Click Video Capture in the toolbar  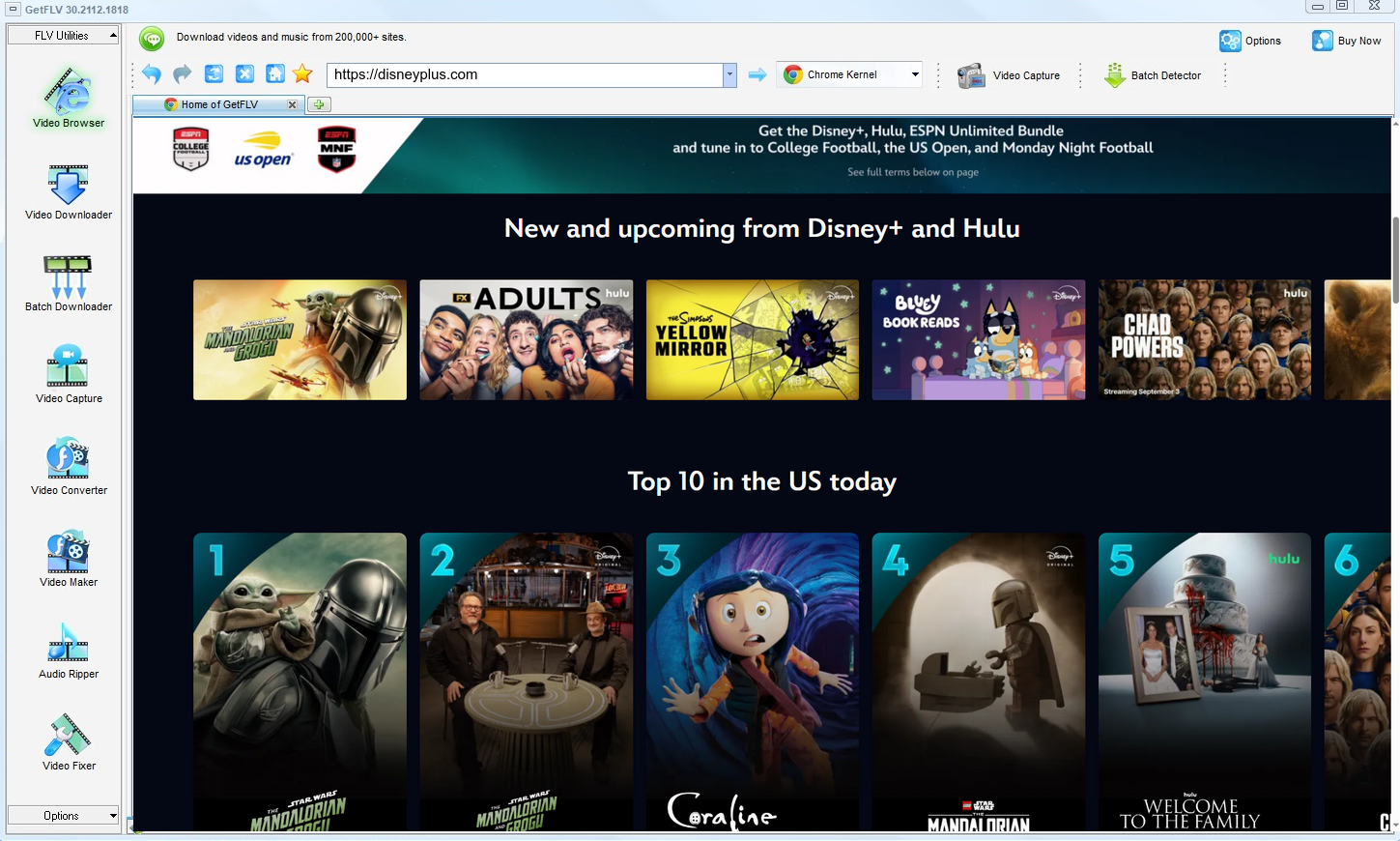coord(1008,75)
